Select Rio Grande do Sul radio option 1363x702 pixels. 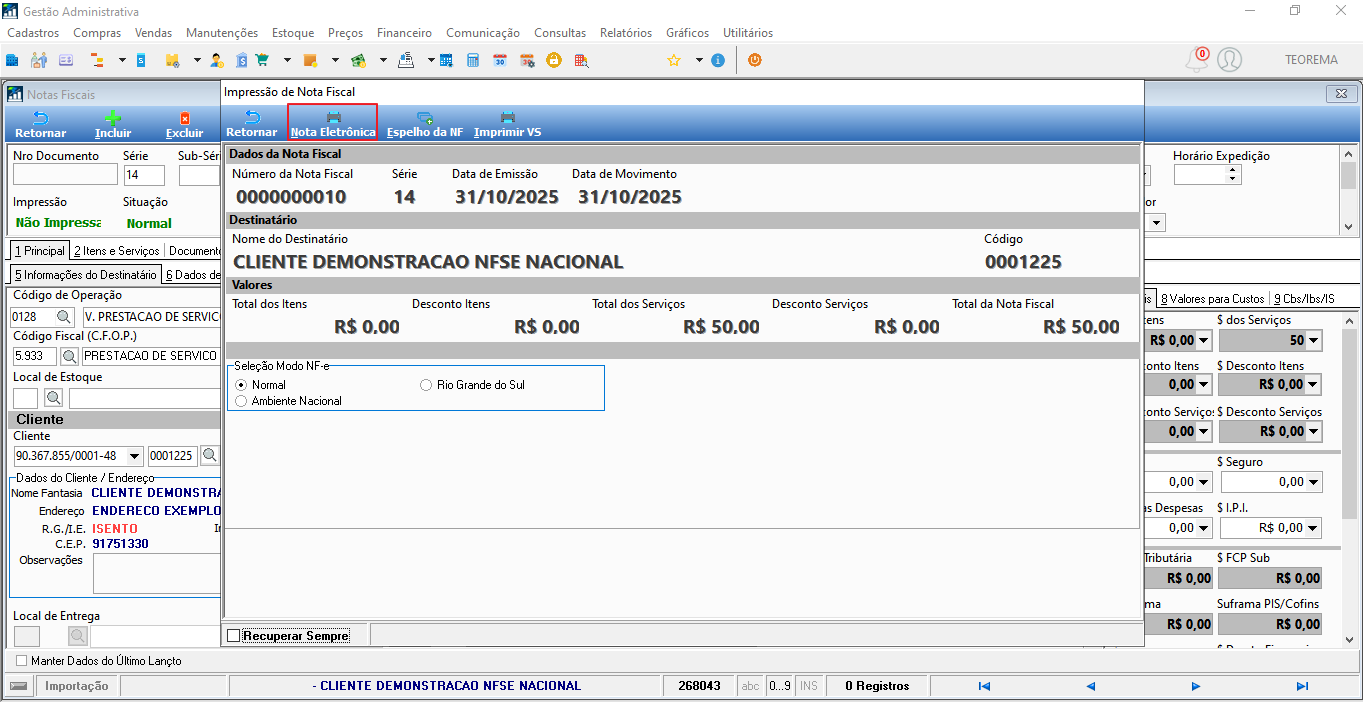pyautogui.click(x=426, y=385)
